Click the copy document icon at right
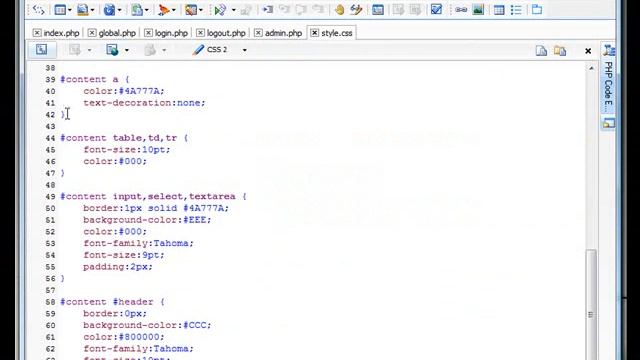This screenshot has height=360, width=640. tap(541, 51)
